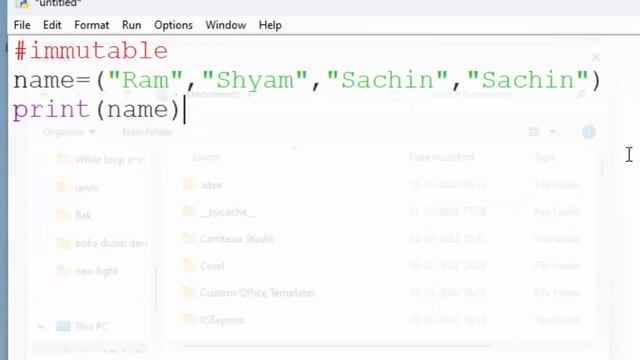Open view options dropdown arrow
The width and height of the screenshot is (640, 360).
coord(552,131)
